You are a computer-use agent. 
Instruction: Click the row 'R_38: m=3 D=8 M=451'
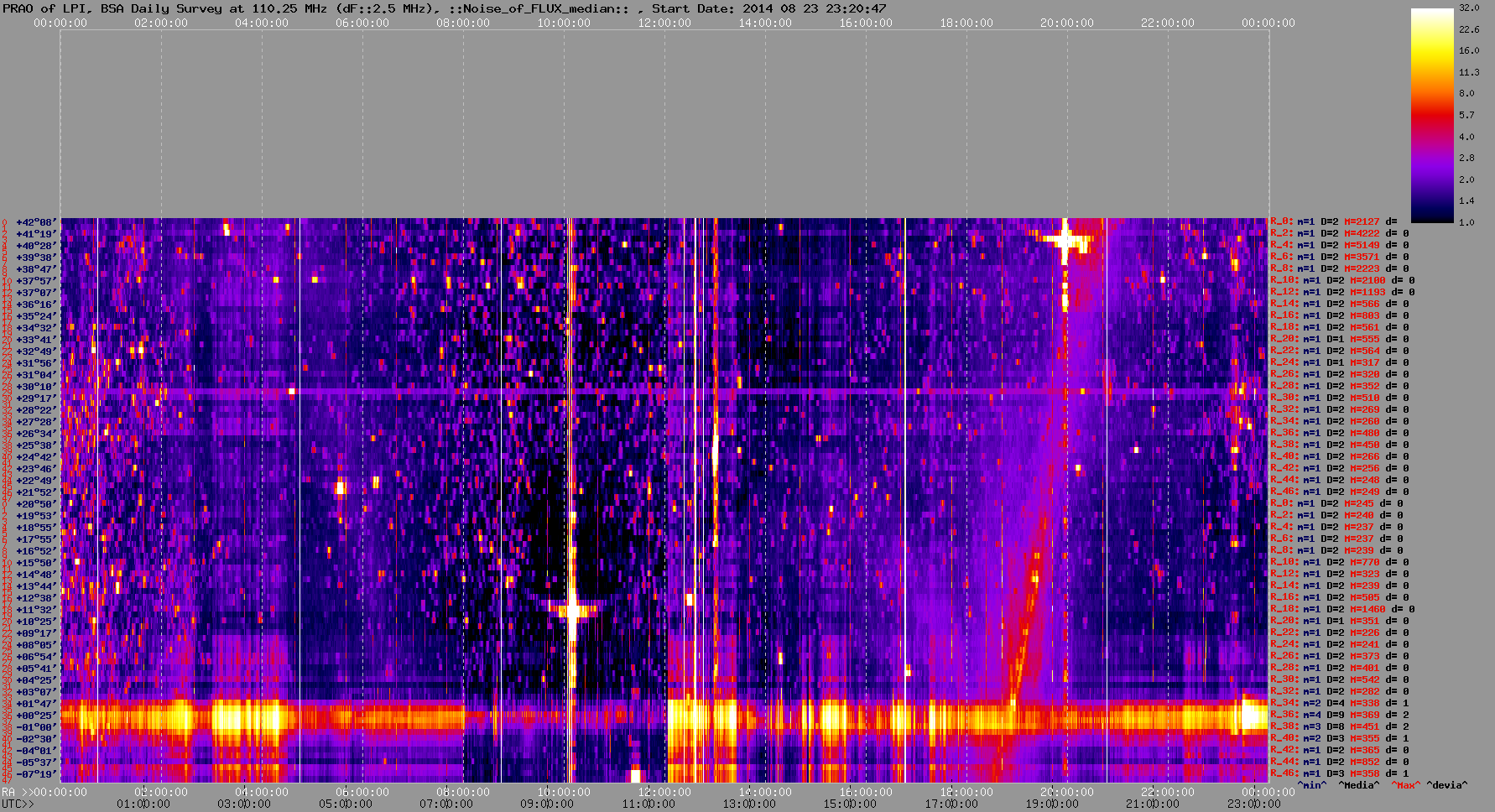click(1340, 727)
